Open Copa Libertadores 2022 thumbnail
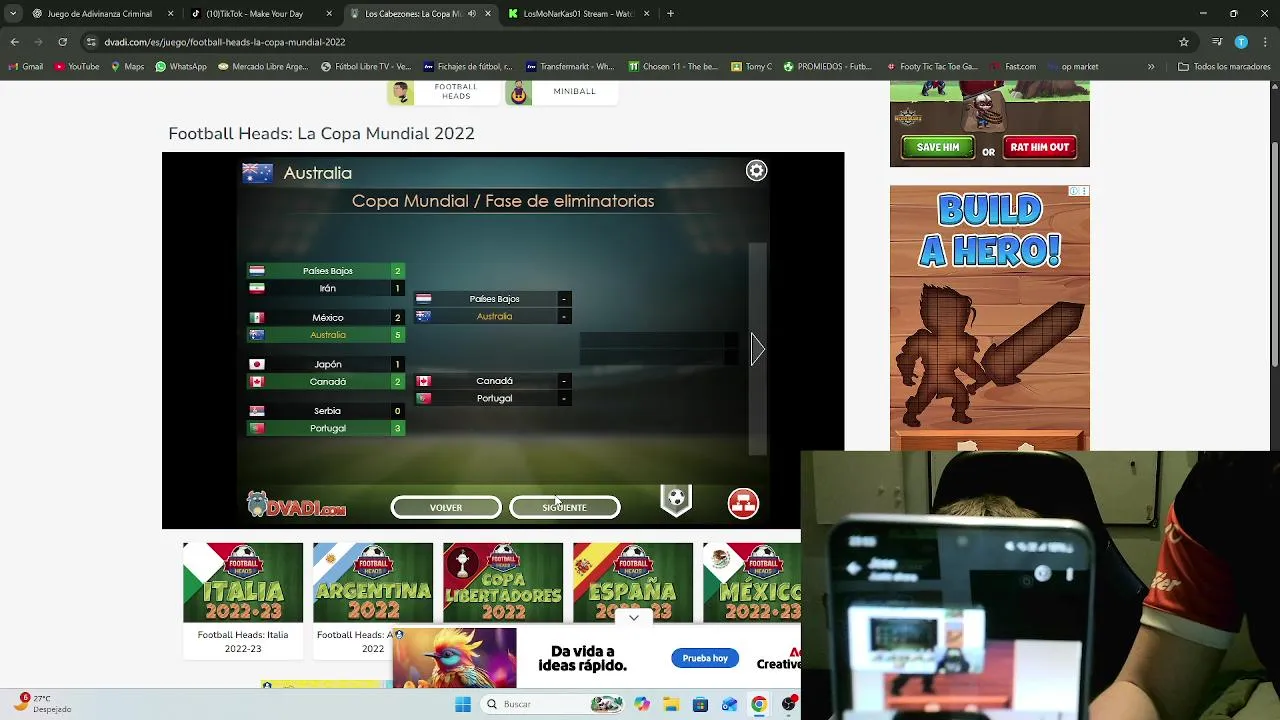This screenshot has width=1280, height=720. (503, 583)
